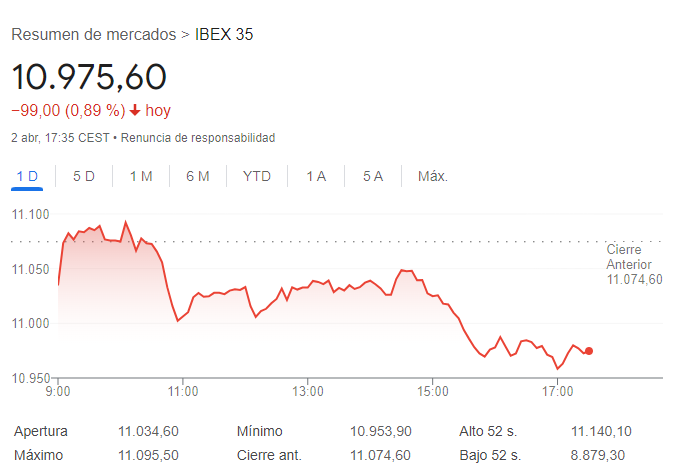Image resolution: width=691 pixels, height=474 pixels.
Task: Open the 1 M chart range
Action: 141,177
